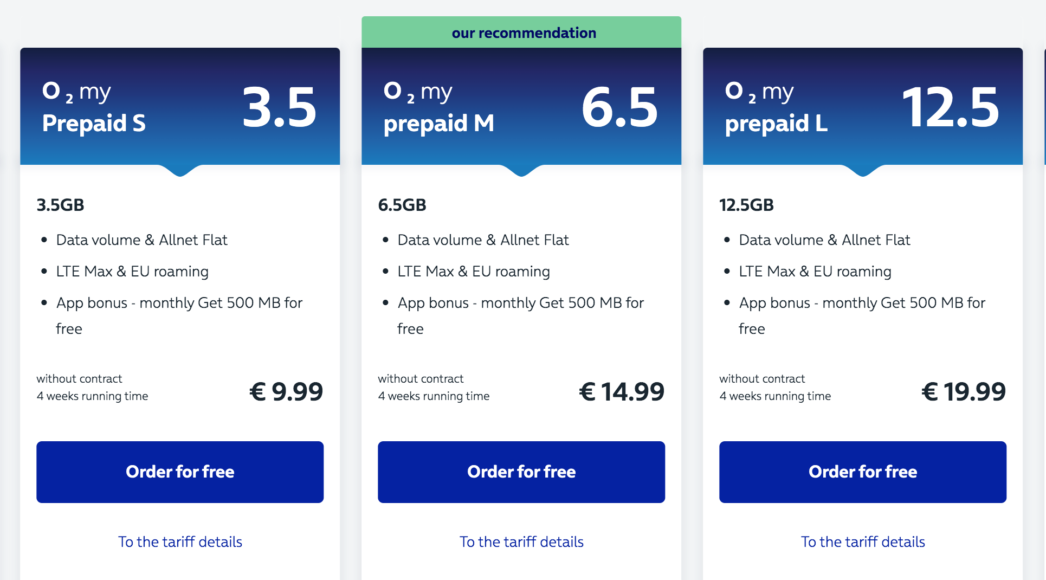1046x580 pixels.
Task: Click the € 19.99 price on prepaid L
Action: point(964,391)
